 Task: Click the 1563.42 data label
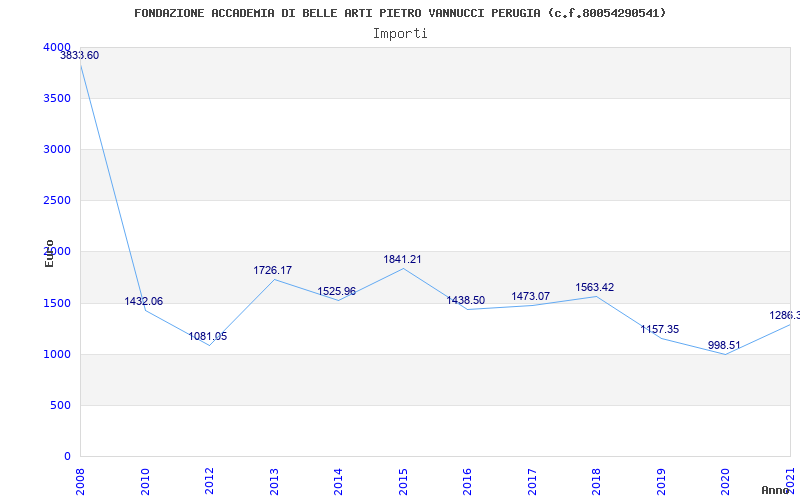pyautogui.click(x=595, y=287)
